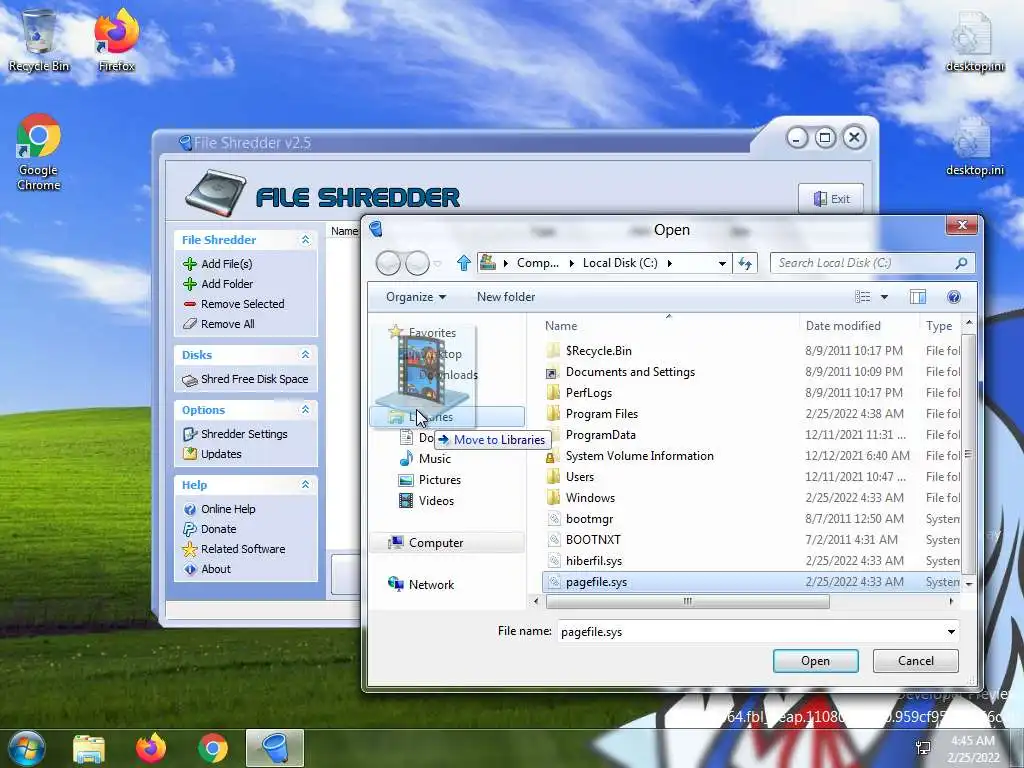Click Remove Selected in File Shredder

(234, 304)
